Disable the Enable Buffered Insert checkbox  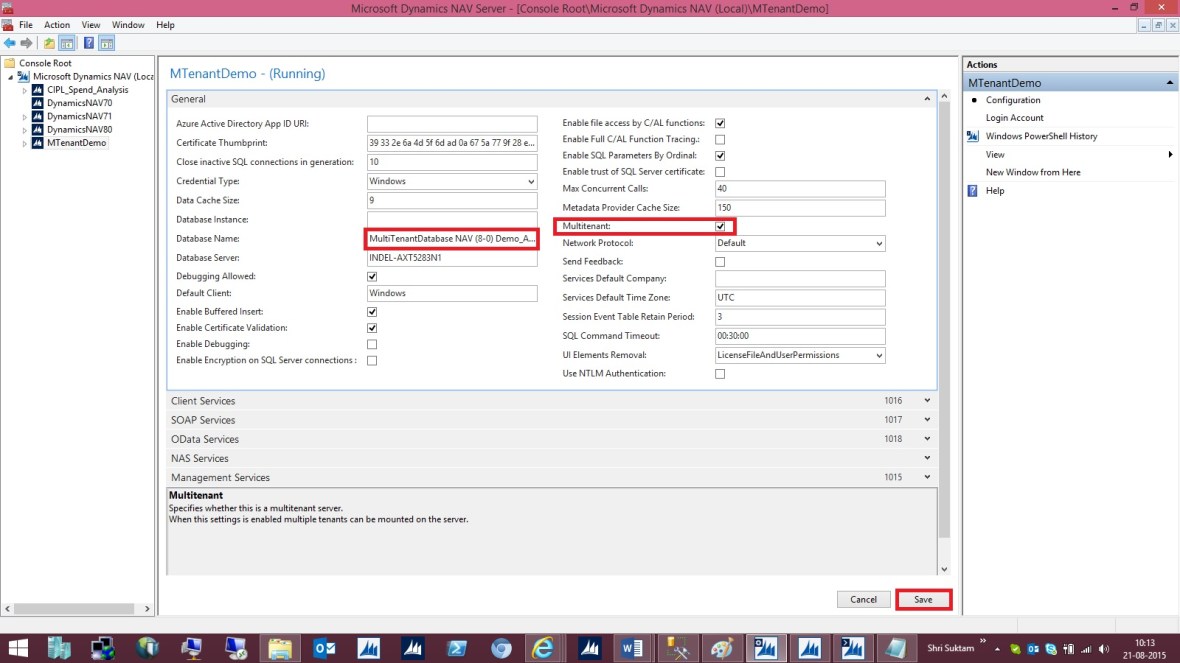(371, 311)
